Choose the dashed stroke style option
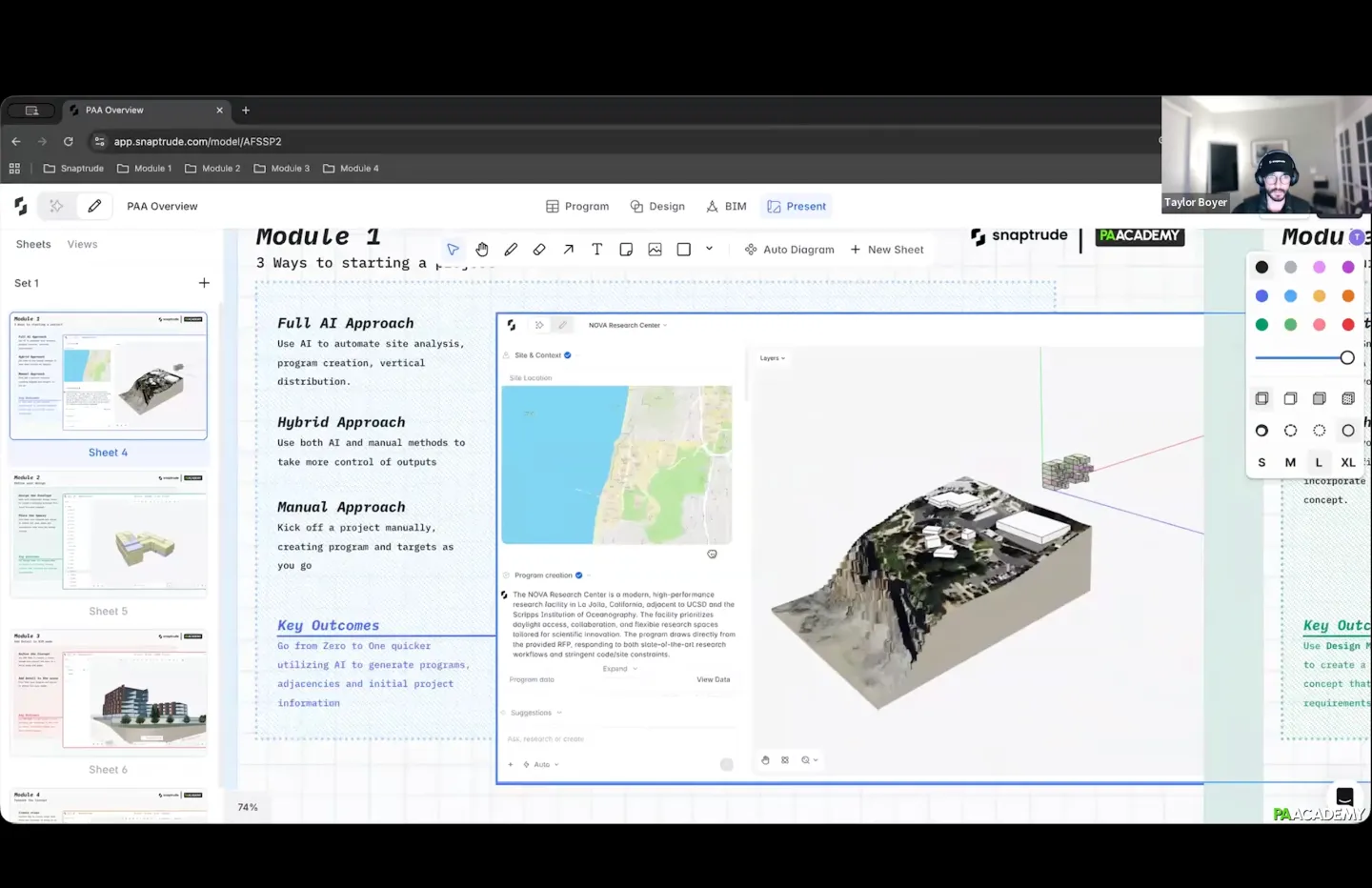The image size is (1372, 888). coord(1290,431)
